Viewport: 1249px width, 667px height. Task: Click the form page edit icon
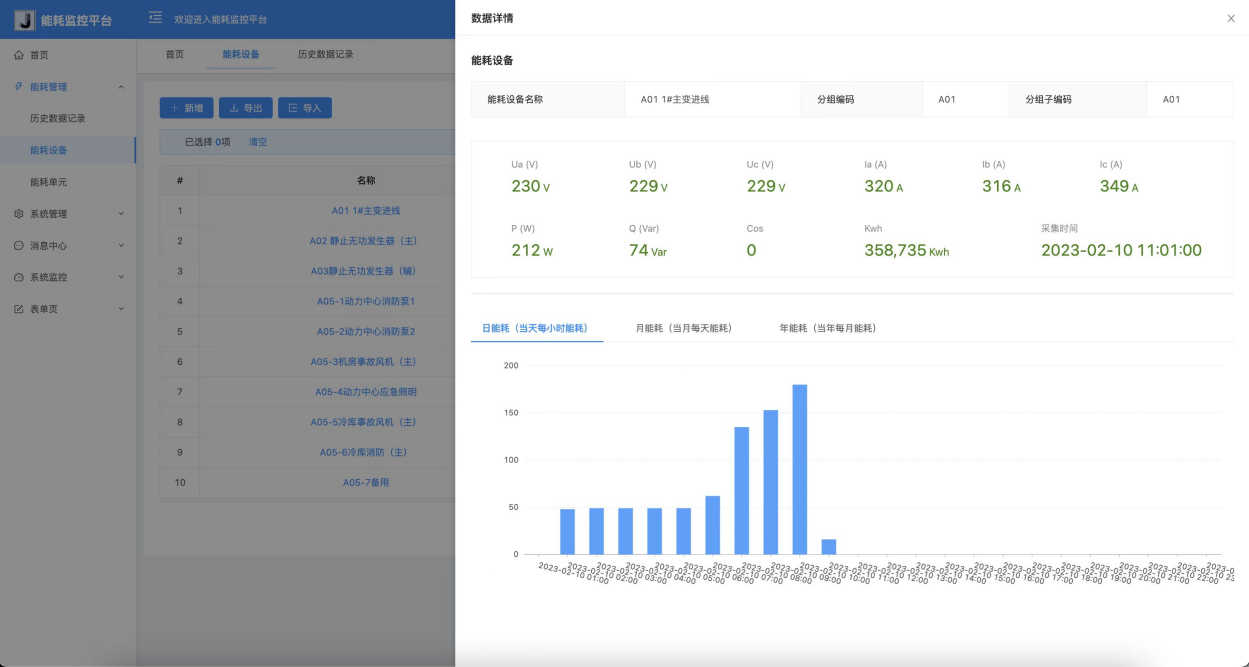pyautogui.click(x=19, y=309)
